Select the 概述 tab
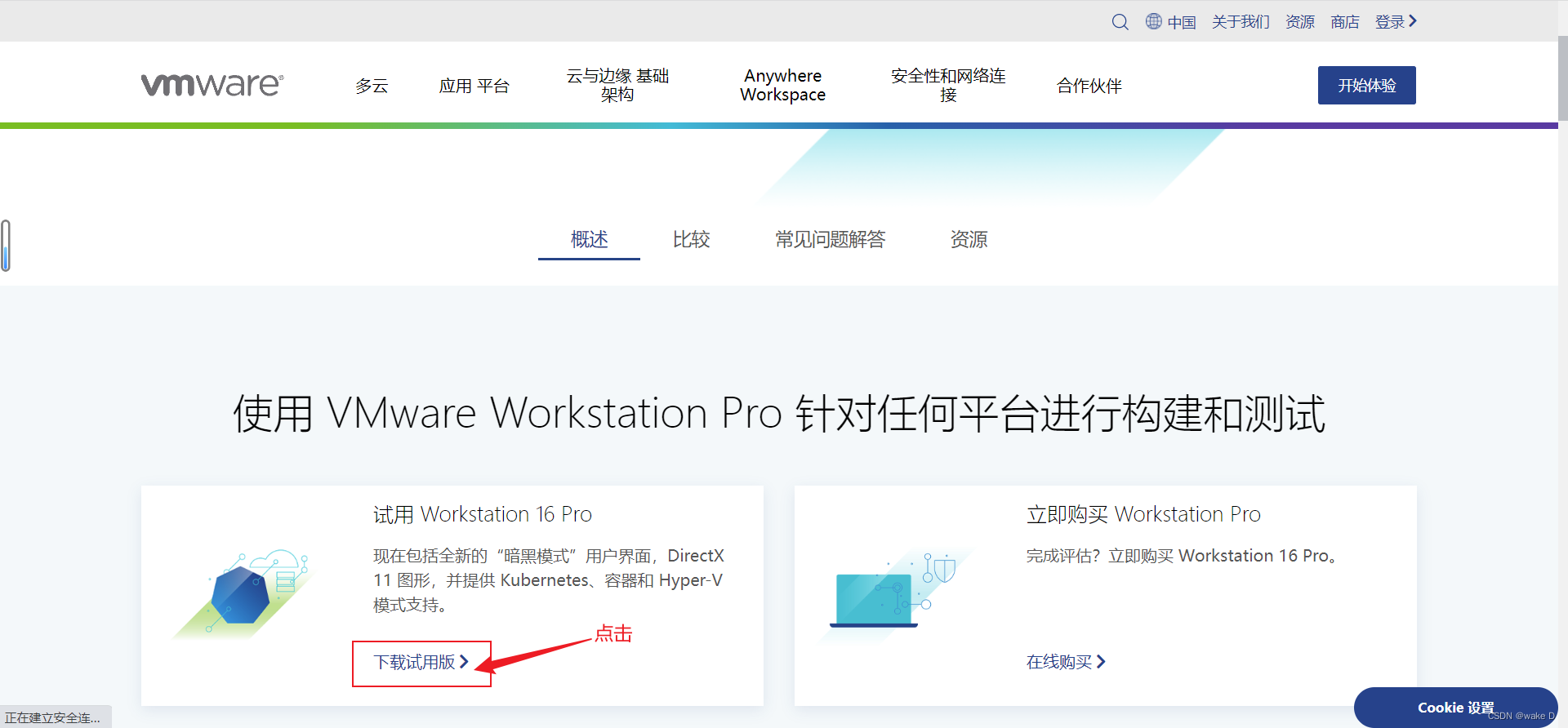Image resolution: width=1568 pixels, height=728 pixels. tap(589, 239)
